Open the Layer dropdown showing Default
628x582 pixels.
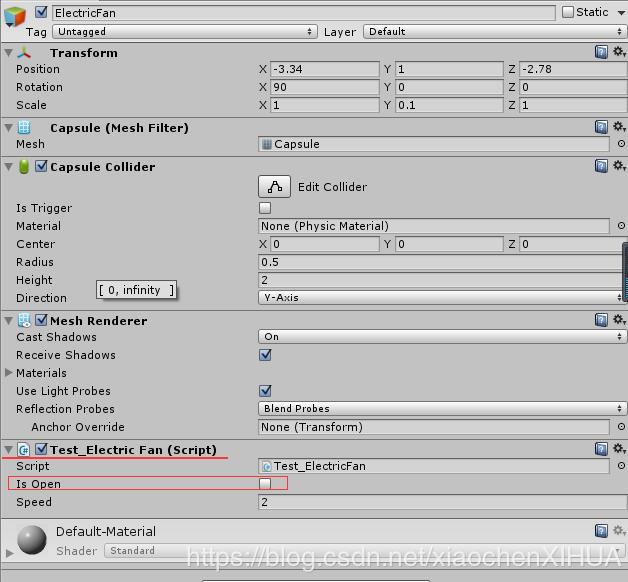495,31
